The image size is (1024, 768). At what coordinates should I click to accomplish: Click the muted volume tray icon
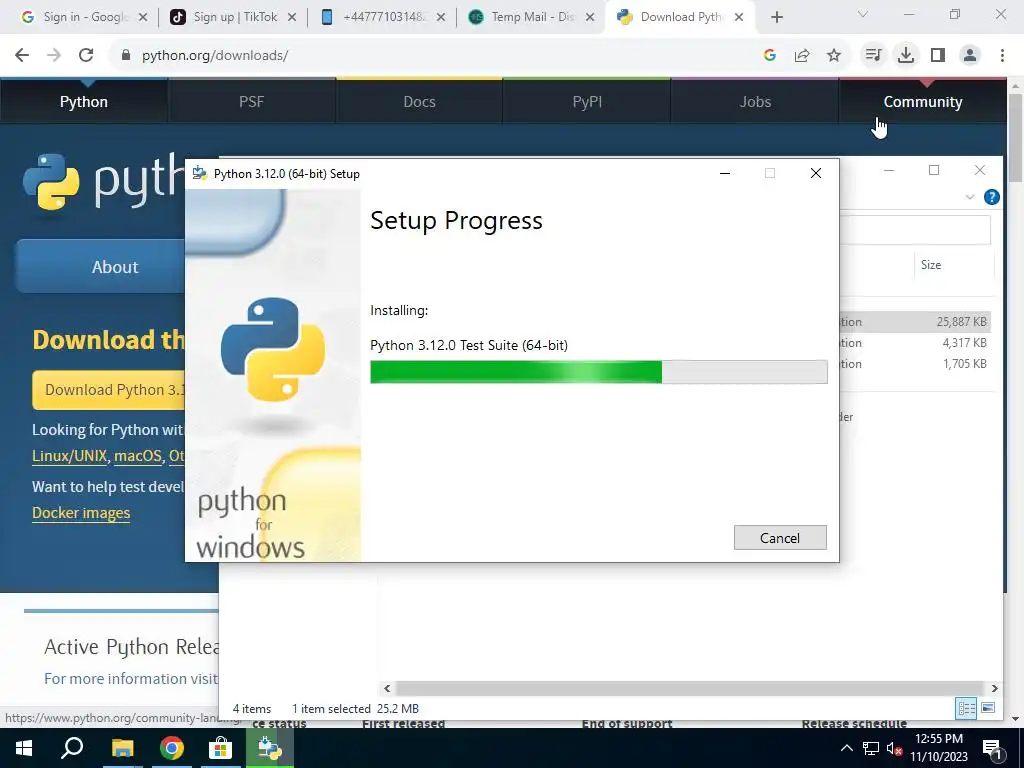click(895, 748)
